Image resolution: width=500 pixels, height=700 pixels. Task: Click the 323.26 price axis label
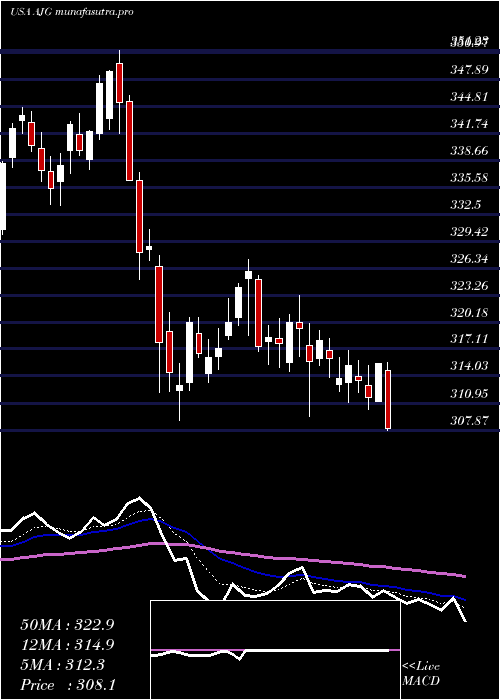click(x=469, y=286)
